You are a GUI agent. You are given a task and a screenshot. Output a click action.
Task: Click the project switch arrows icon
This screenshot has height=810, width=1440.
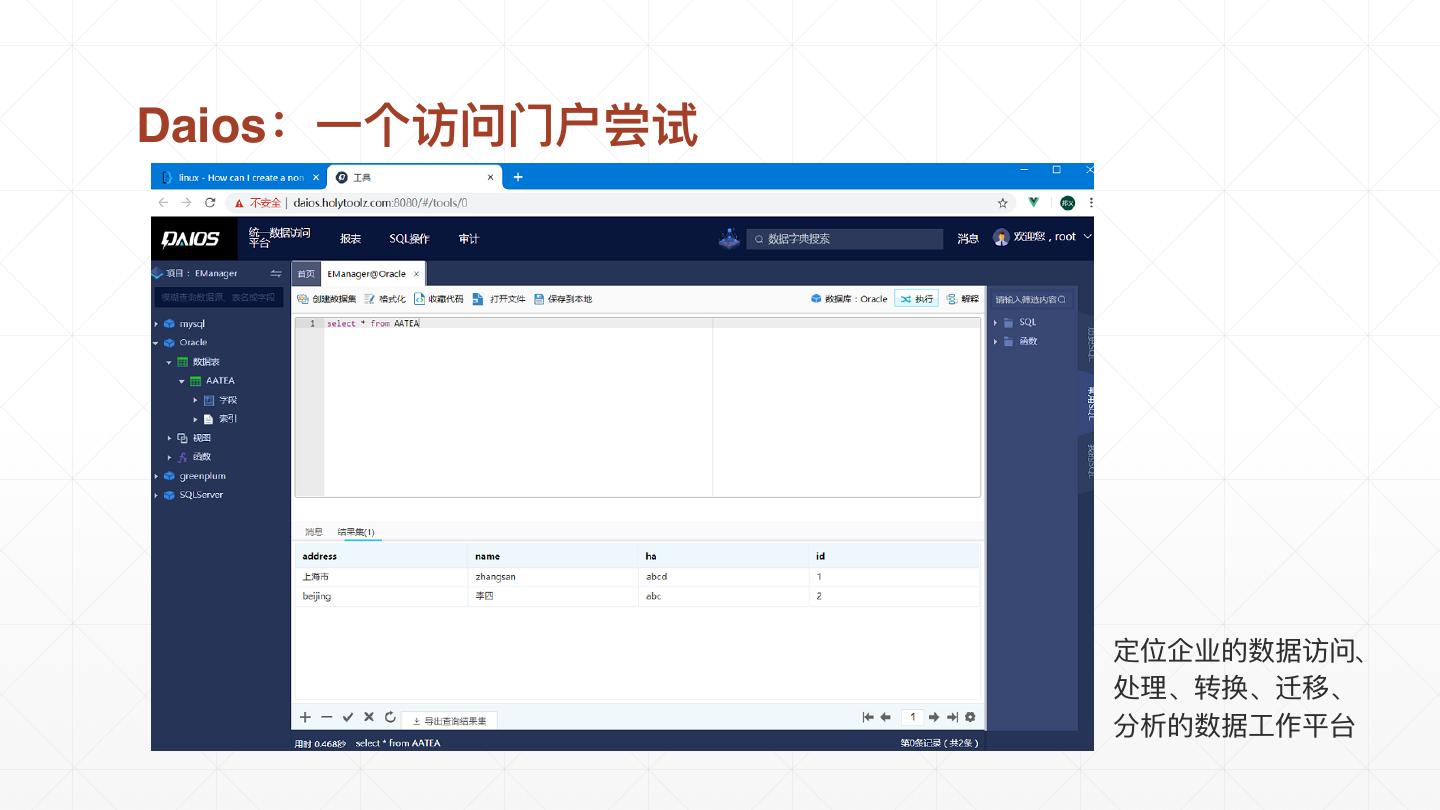point(276,273)
